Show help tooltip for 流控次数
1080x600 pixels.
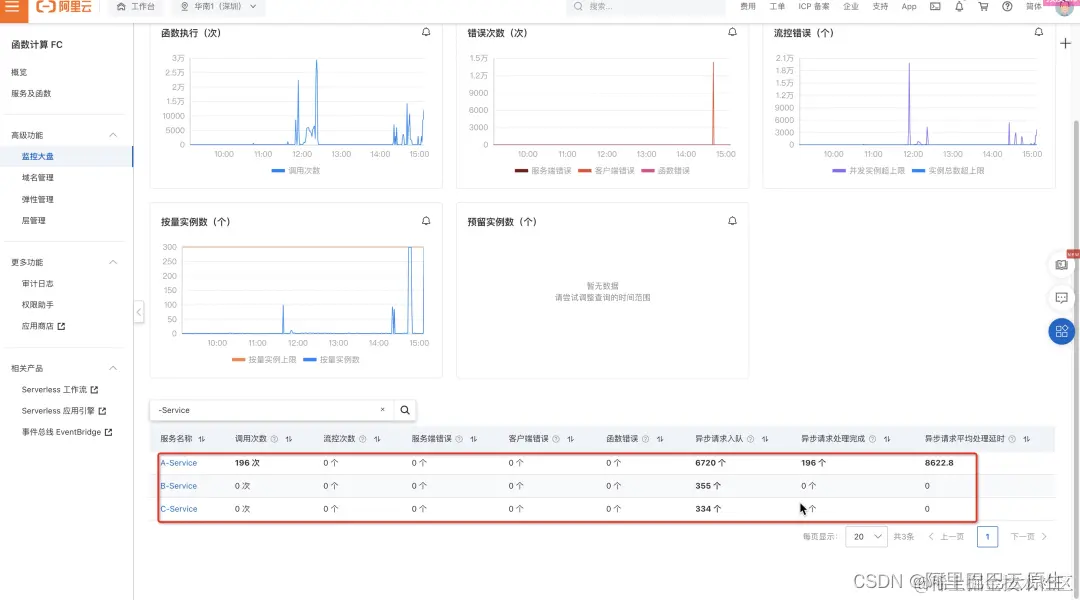(362, 439)
